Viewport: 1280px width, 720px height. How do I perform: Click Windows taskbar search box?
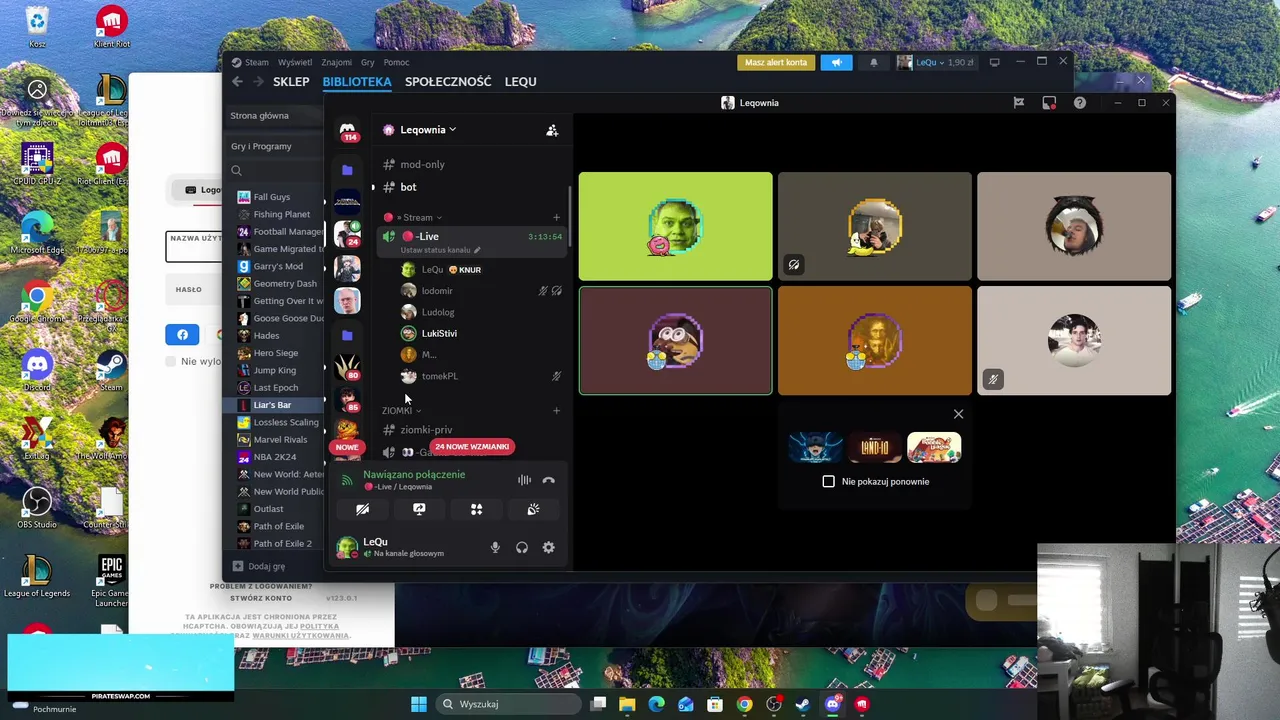[506, 704]
